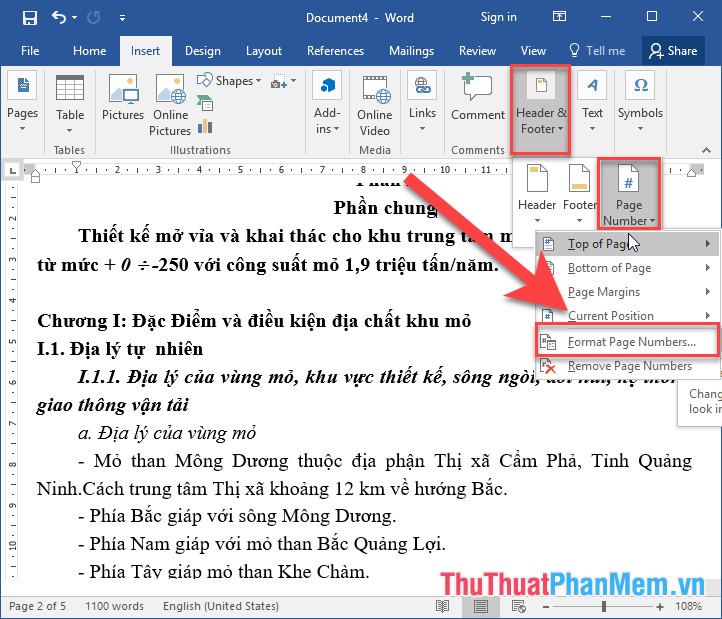Open the File tab
The image size is (722, 619).
pyautogui.click(x=30, y=51)
